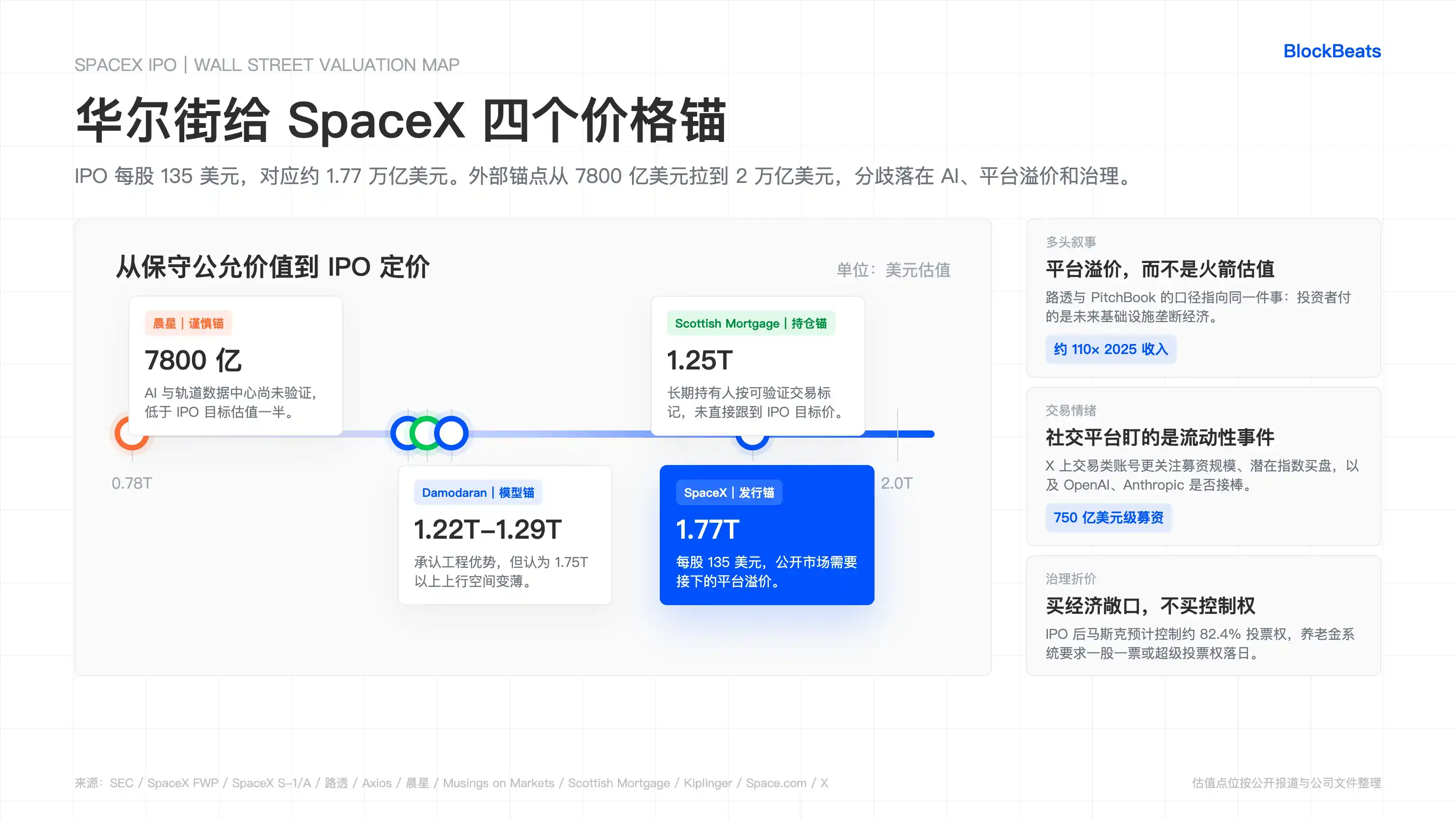The height and width of the screenshot is (819, 1456).
Task: Click paragraph IPO 后马斯克预计控制约 82.4%
Action: pyautogui.click(x=1200, y=643)
